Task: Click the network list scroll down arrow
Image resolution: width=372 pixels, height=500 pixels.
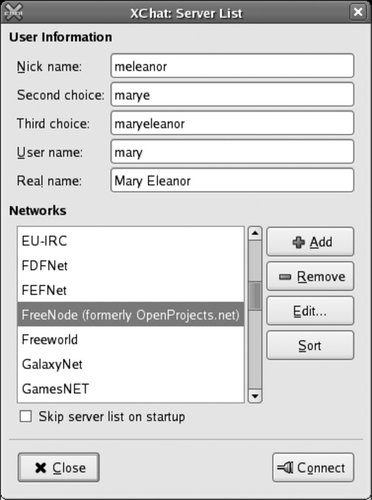Action: 255,396
